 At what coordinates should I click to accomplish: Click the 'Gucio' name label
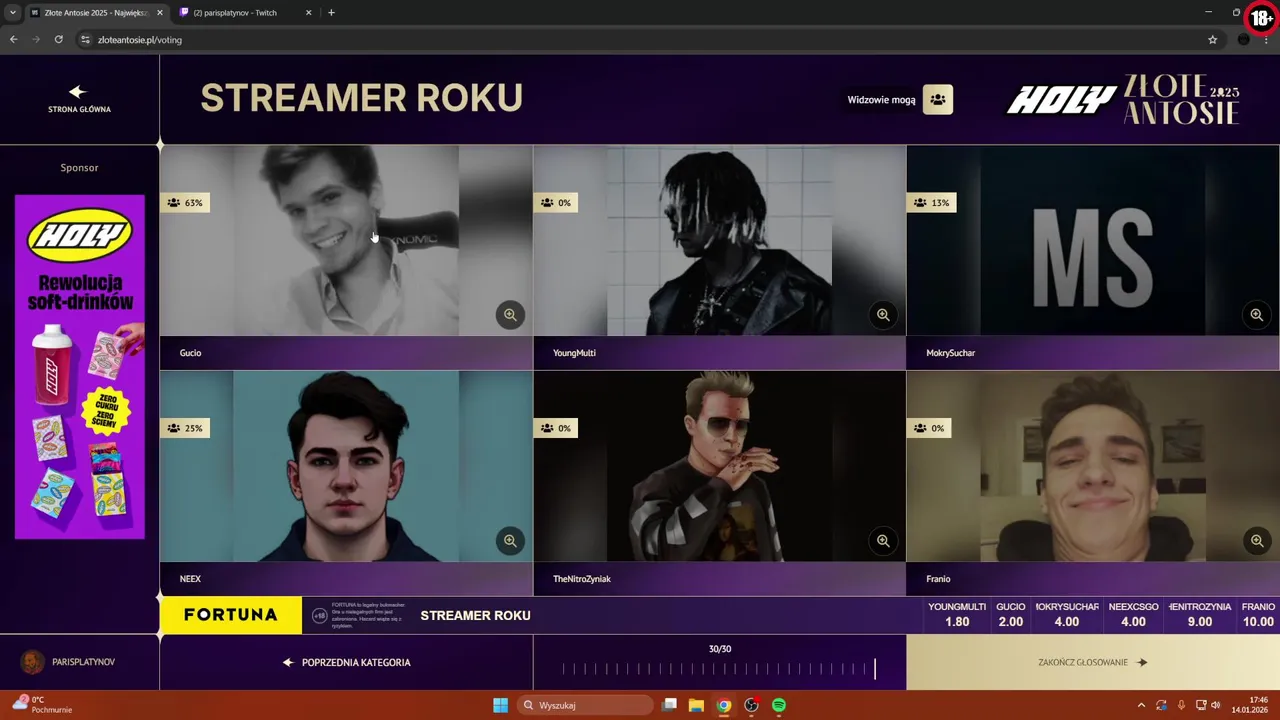click(190, 353)
